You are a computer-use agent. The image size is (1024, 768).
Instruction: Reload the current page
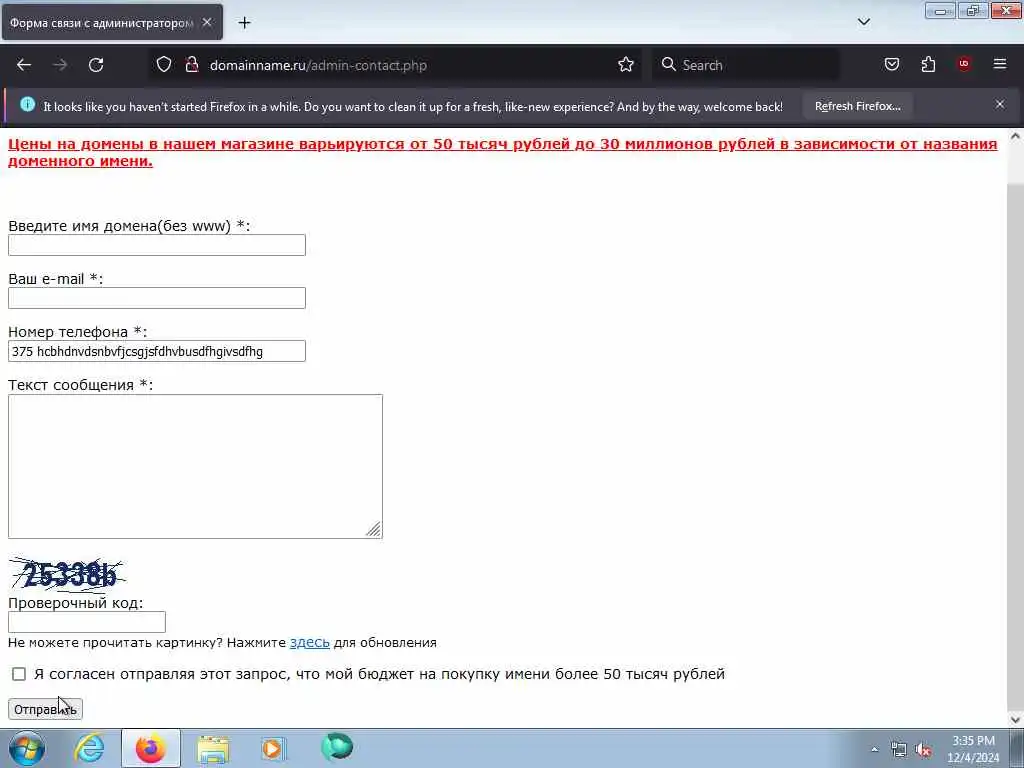point(96,65)
